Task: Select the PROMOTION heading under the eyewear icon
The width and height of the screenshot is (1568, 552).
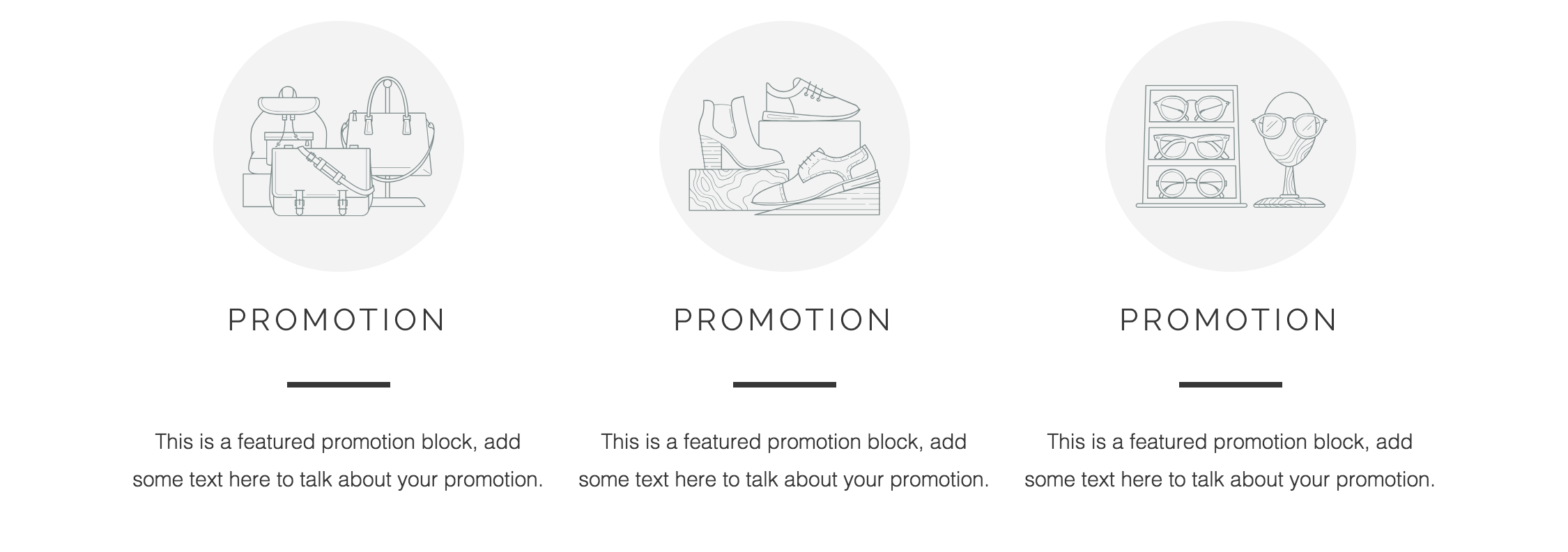Action: point(1229,320)
